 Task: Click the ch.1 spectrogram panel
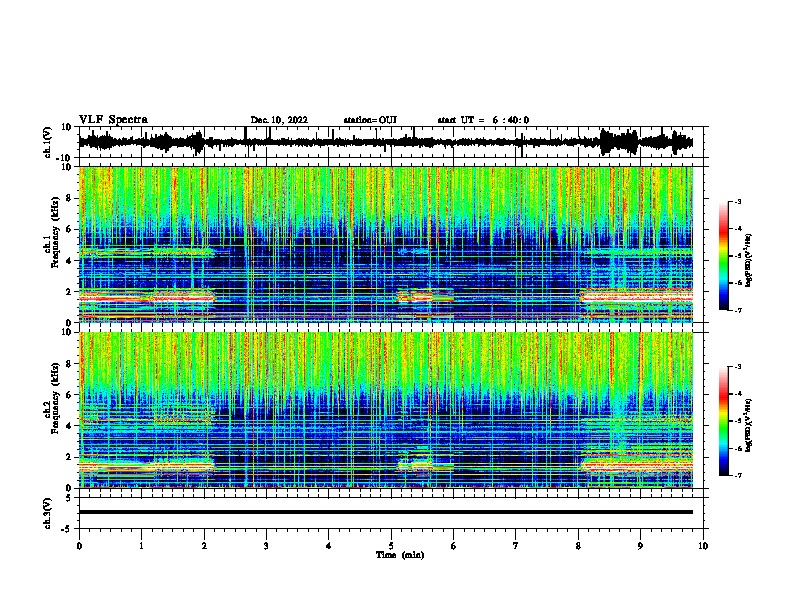point(386,244)
